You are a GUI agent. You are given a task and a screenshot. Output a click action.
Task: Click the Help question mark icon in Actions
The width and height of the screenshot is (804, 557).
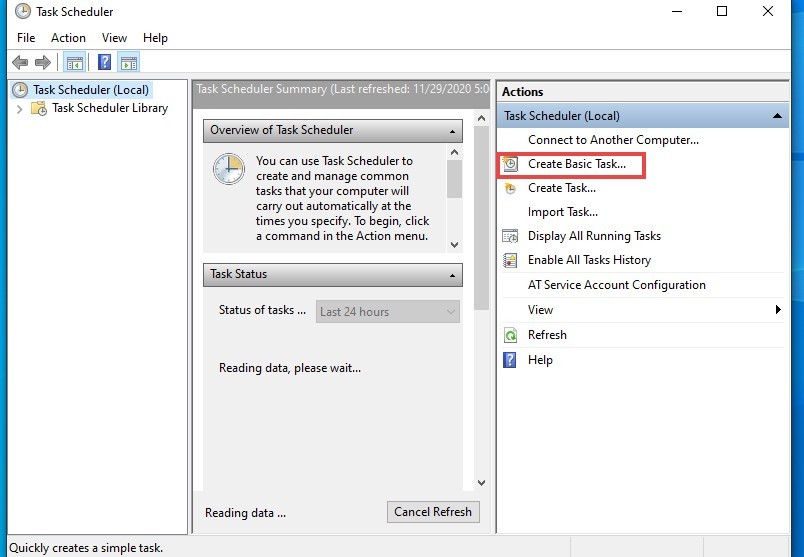(510, 360)
